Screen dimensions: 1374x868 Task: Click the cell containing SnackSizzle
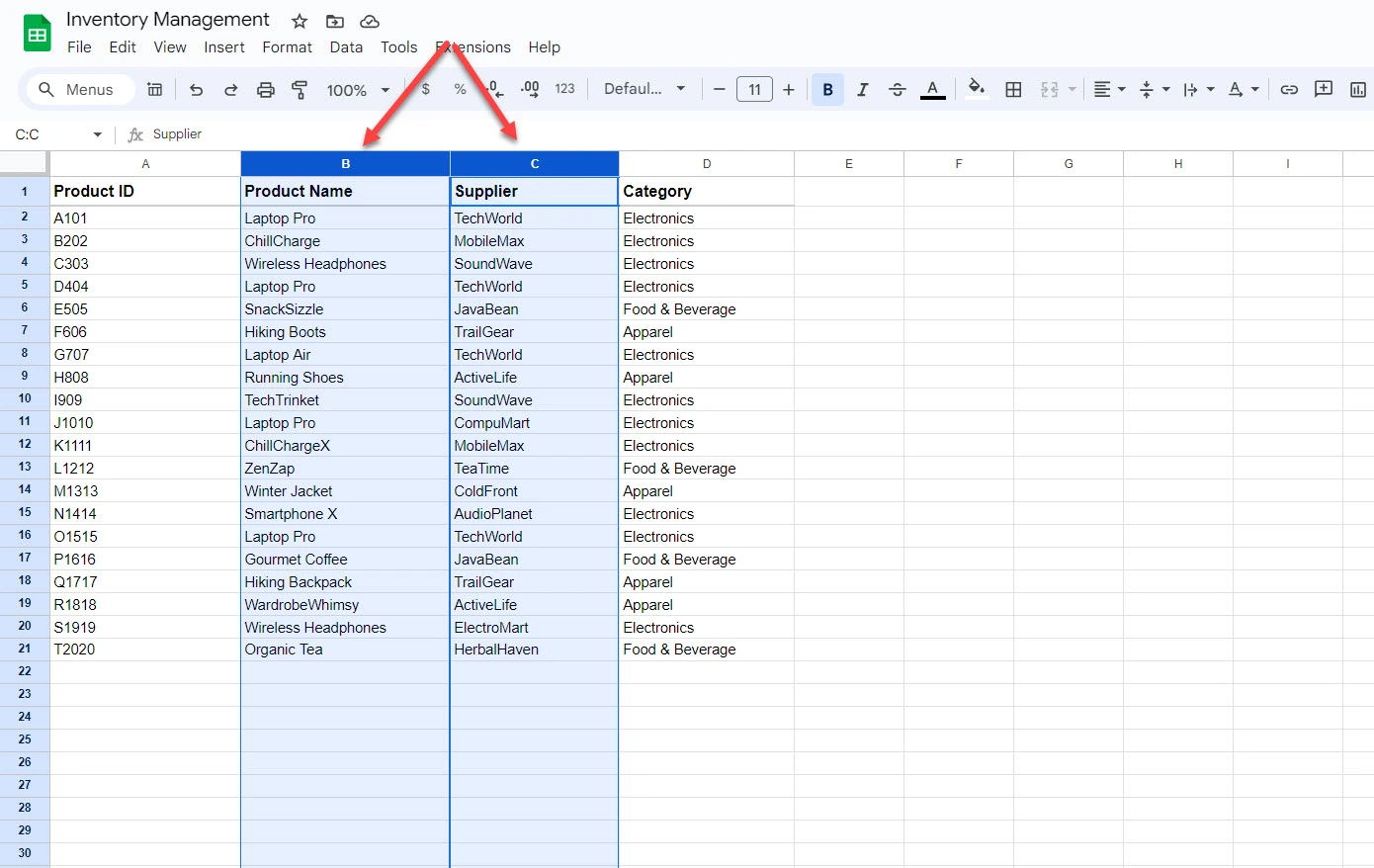[345, 309]
